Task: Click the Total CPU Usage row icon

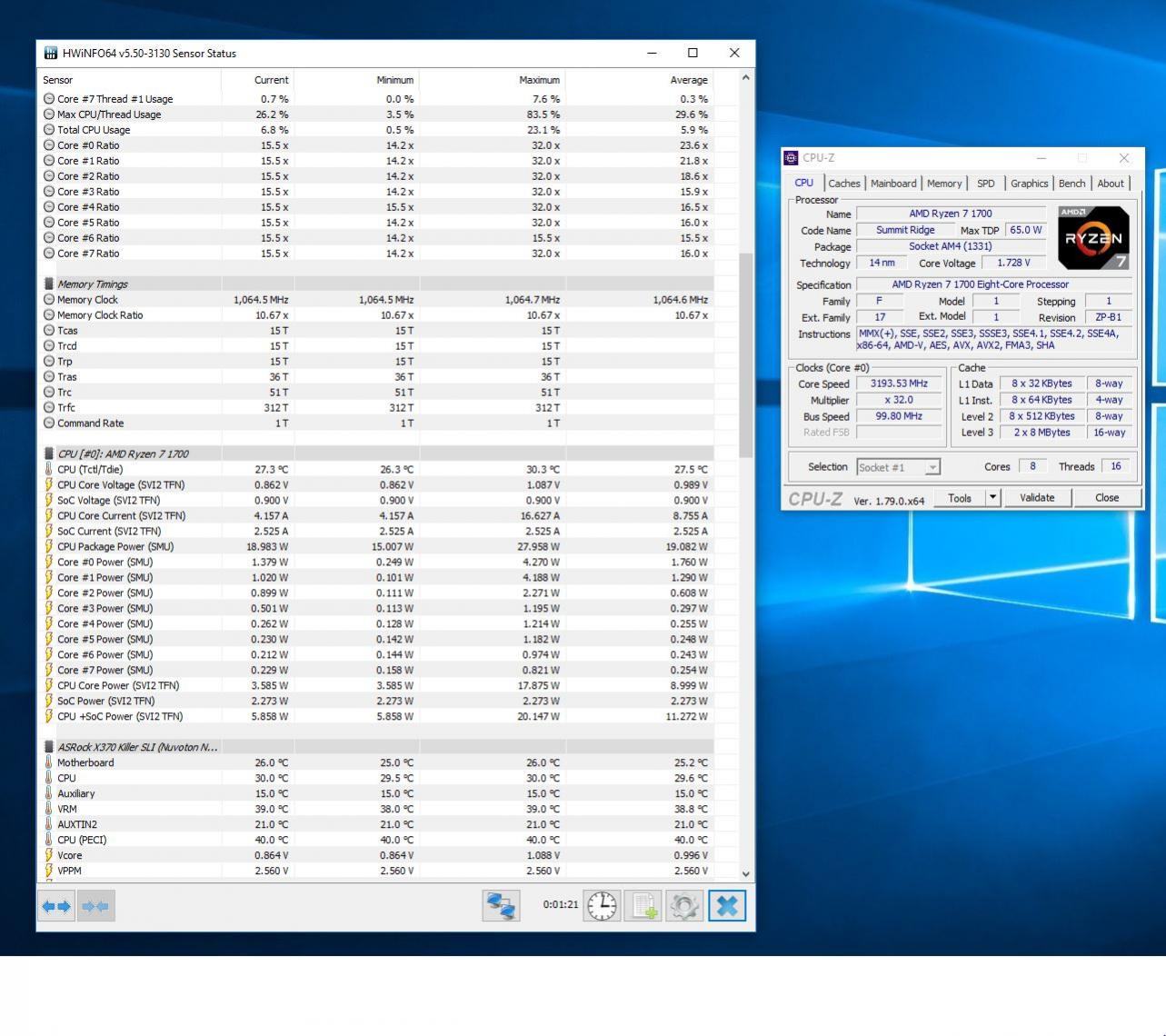Action: (x=49, y=130)
